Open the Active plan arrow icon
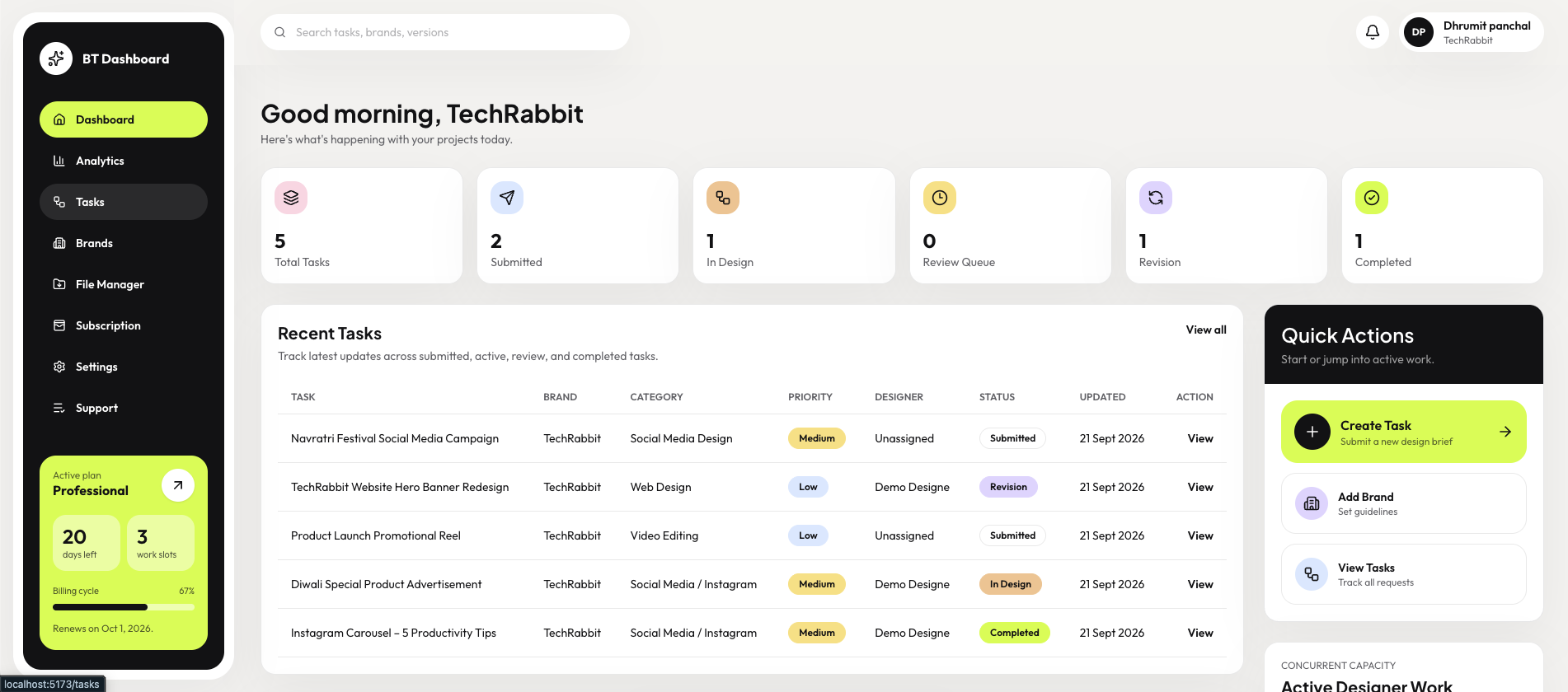The image size is (1568, 692). pyautogui.click(x=178, y=485)
